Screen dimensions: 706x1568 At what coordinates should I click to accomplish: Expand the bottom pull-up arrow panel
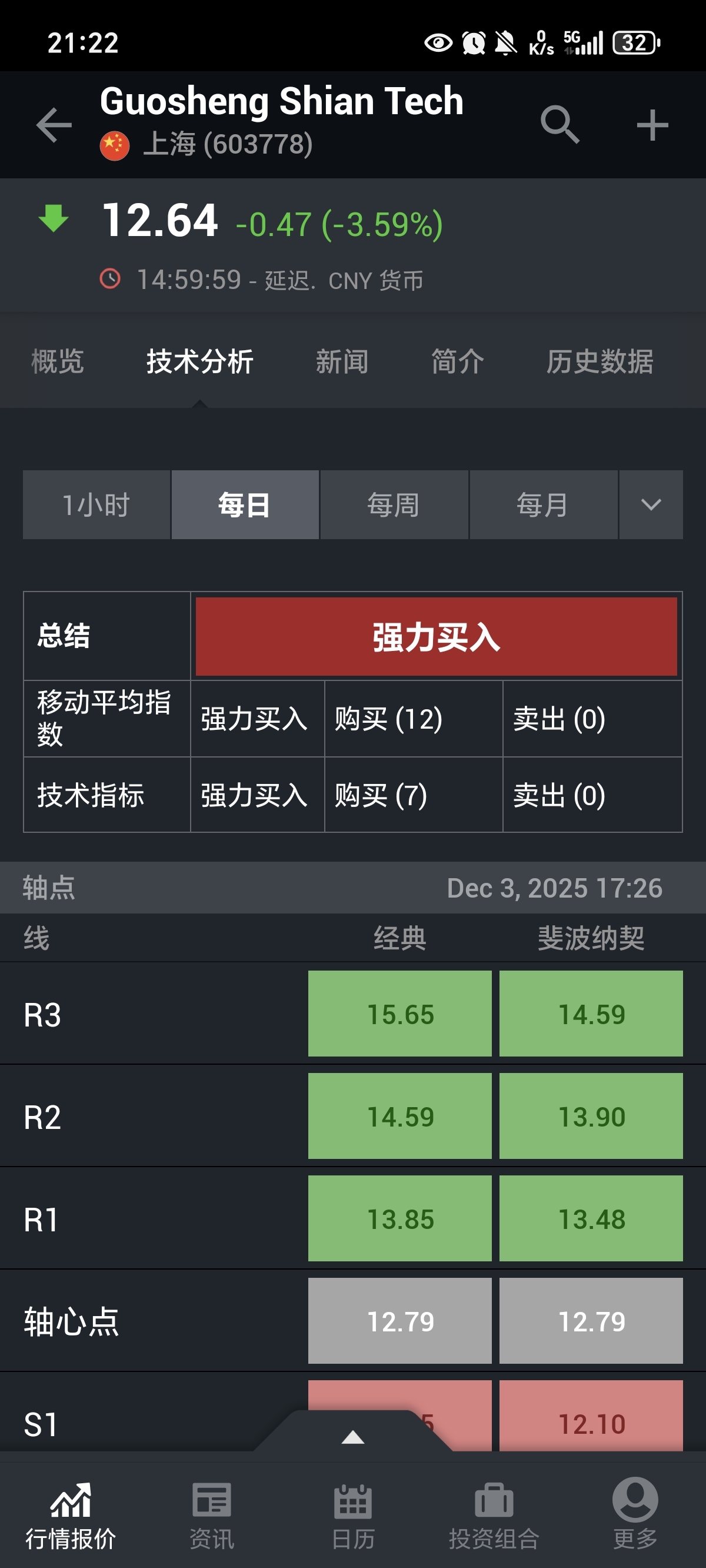353,1437
